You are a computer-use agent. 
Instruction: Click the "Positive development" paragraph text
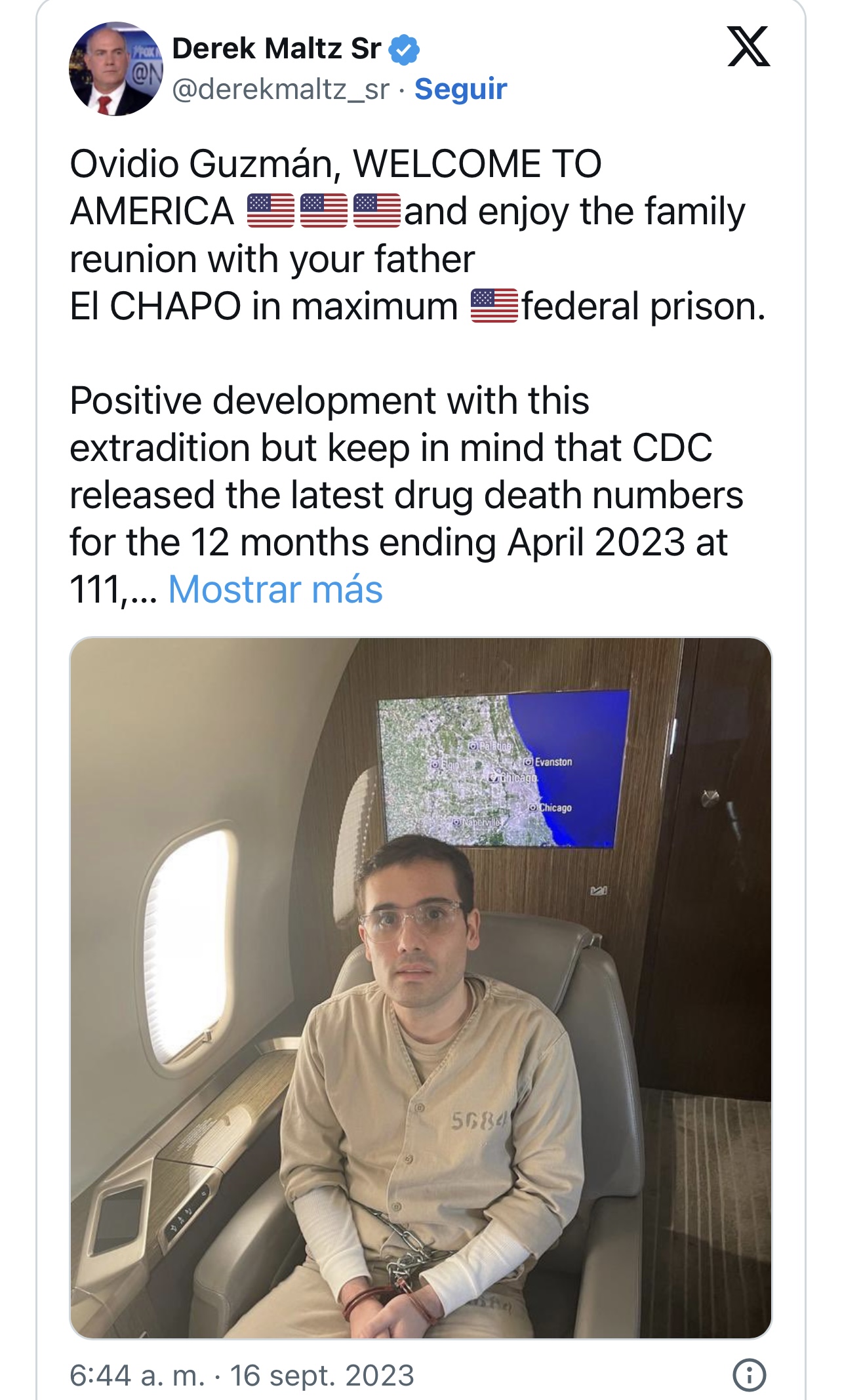pyautogui.click(x=405, y=472)
